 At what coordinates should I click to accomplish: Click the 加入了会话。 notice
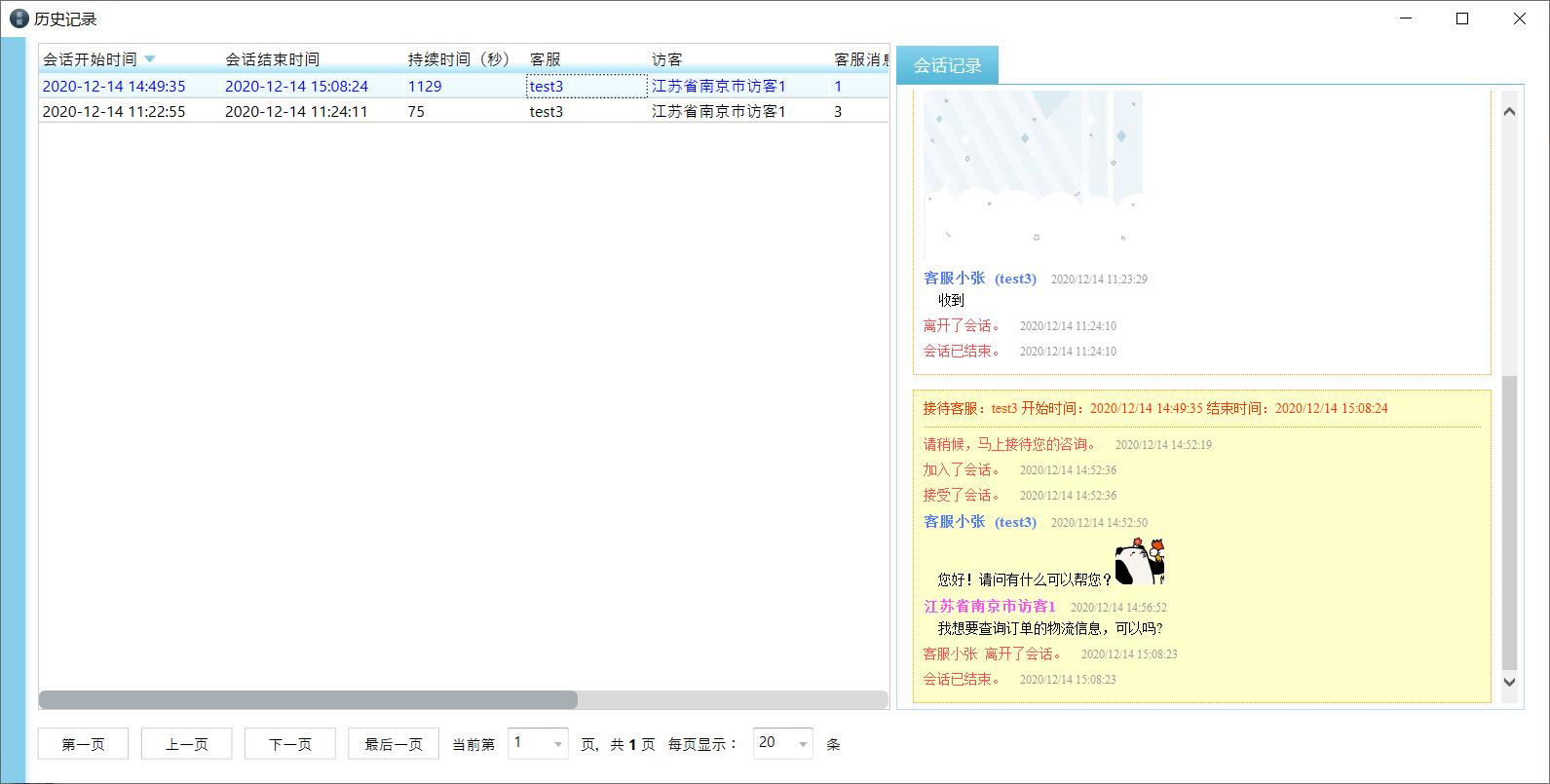tap(964, 469)
